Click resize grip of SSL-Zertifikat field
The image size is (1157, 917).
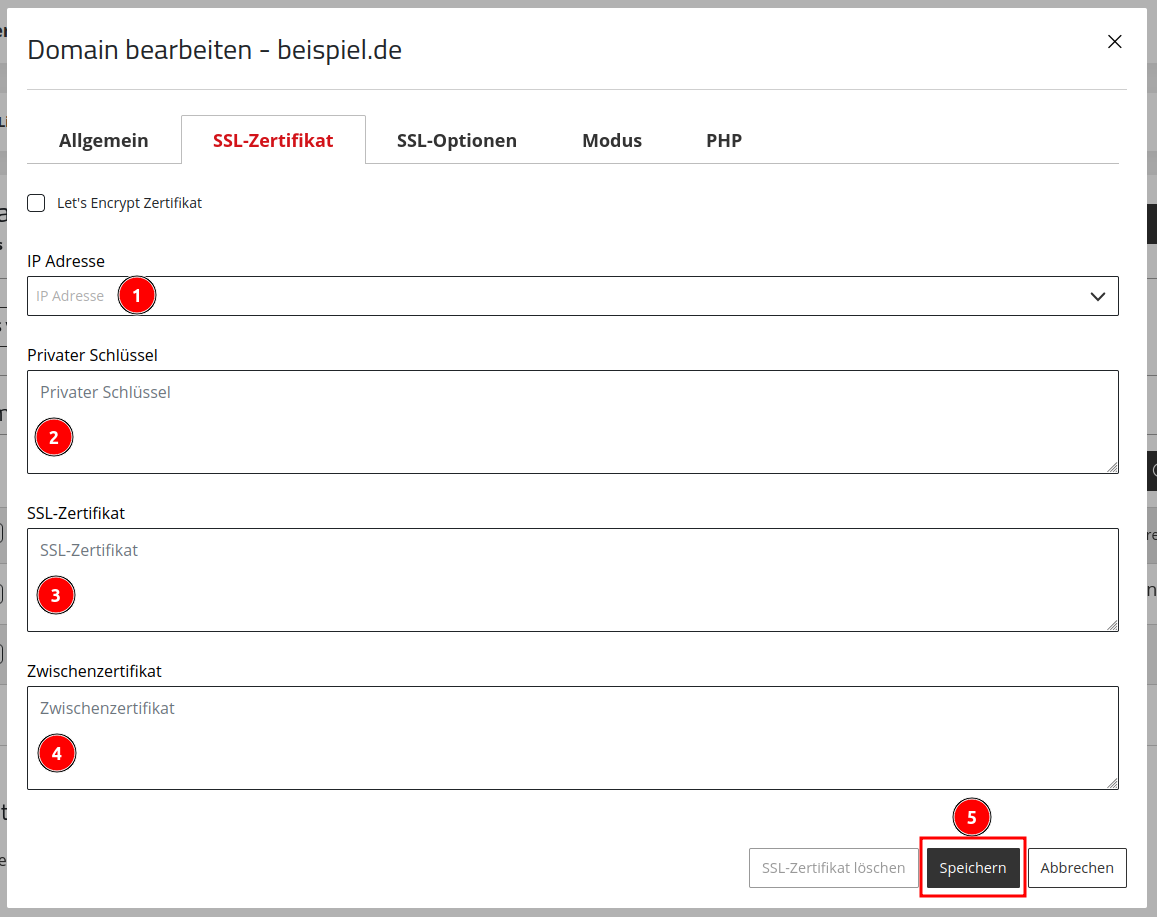[x=1112, y=625]
